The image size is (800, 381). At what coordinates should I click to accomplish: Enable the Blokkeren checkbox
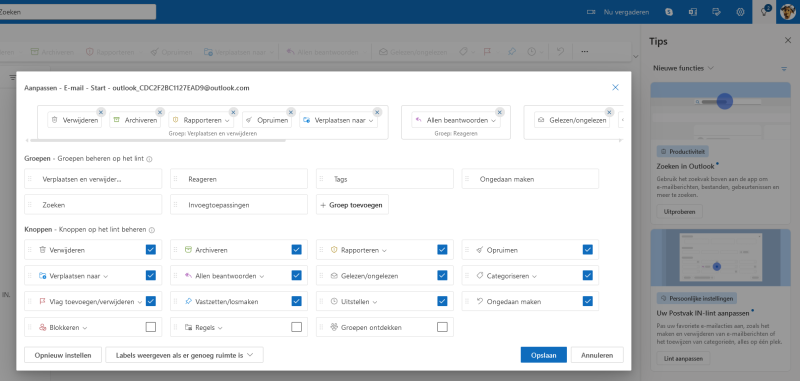tap(151, 327)
